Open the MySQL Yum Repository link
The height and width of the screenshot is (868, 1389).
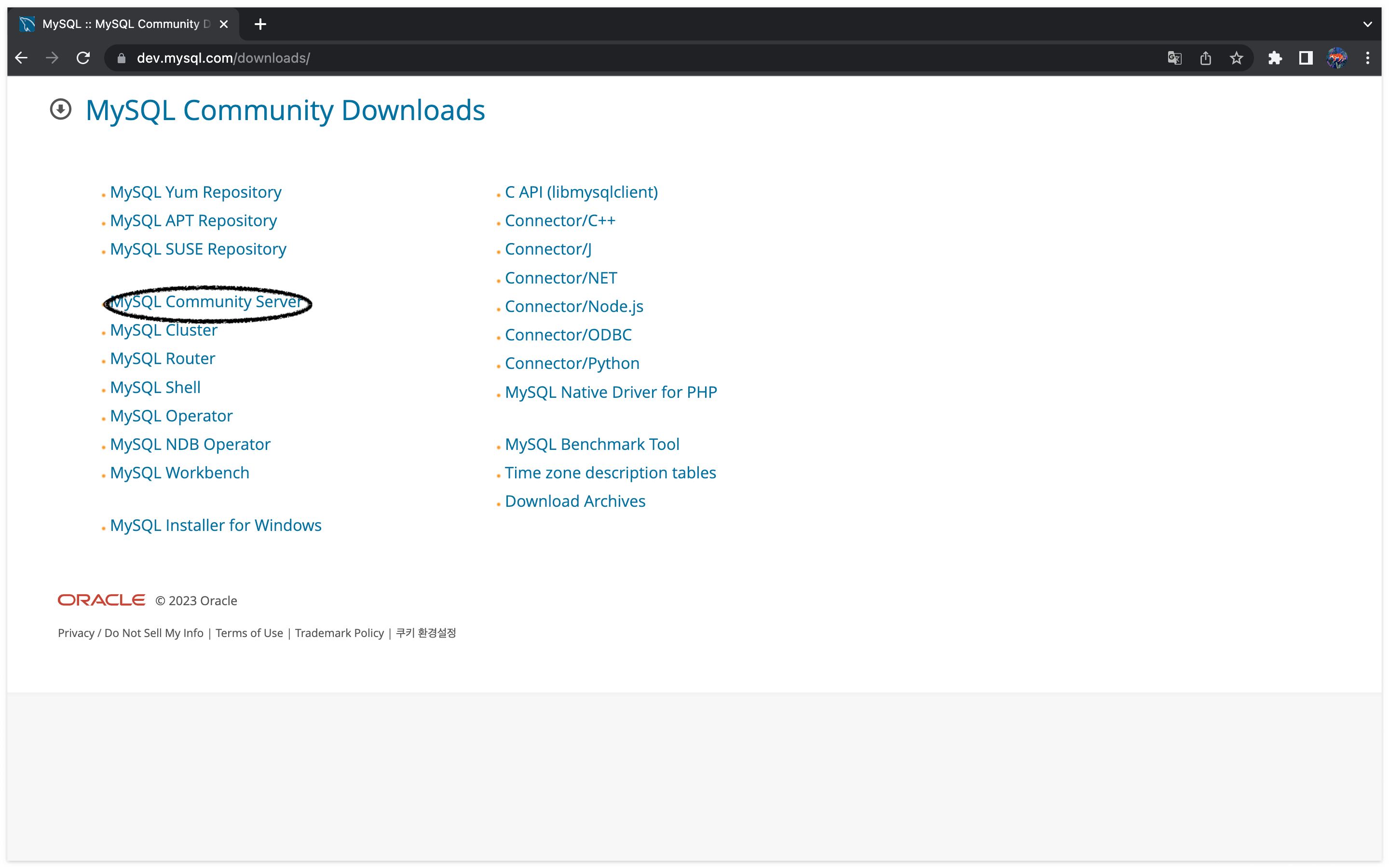[196, 192]
